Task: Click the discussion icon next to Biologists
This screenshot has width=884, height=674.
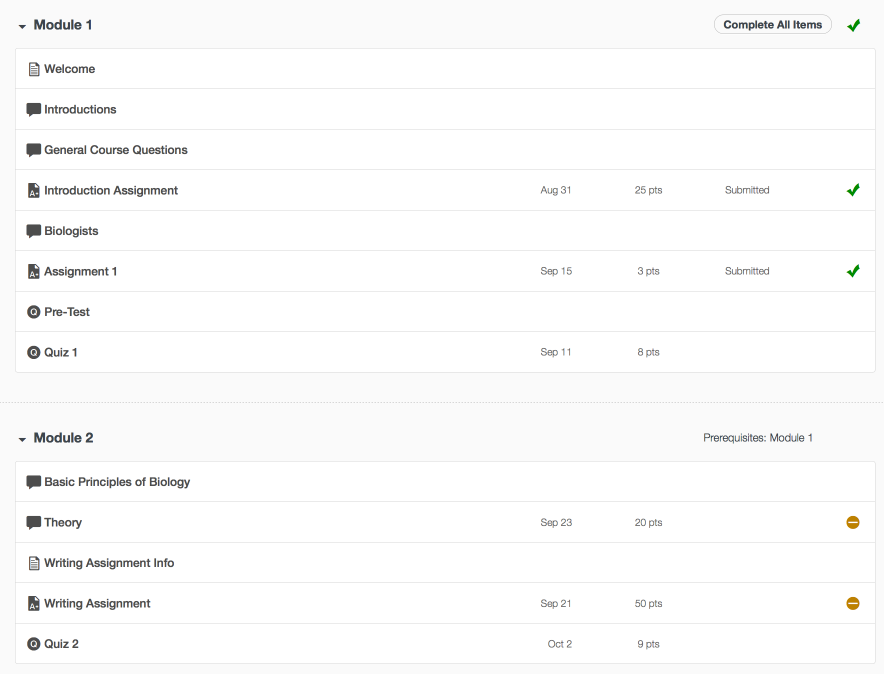Action: click(x=33, y=230)
